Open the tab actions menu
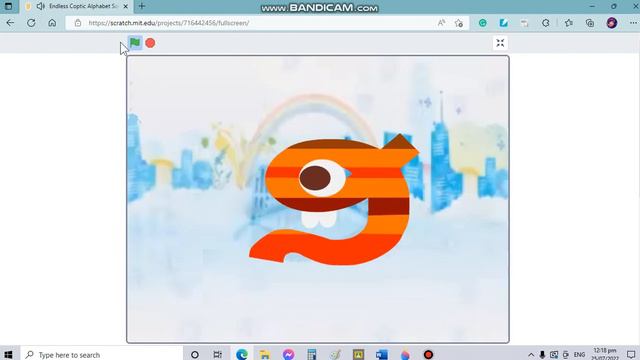 [x=8, y=6]
